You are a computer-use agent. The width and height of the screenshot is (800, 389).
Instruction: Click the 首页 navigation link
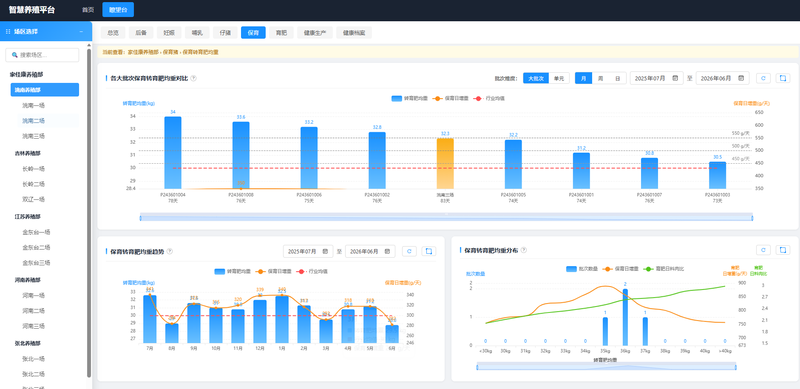[x=88, y=10]
